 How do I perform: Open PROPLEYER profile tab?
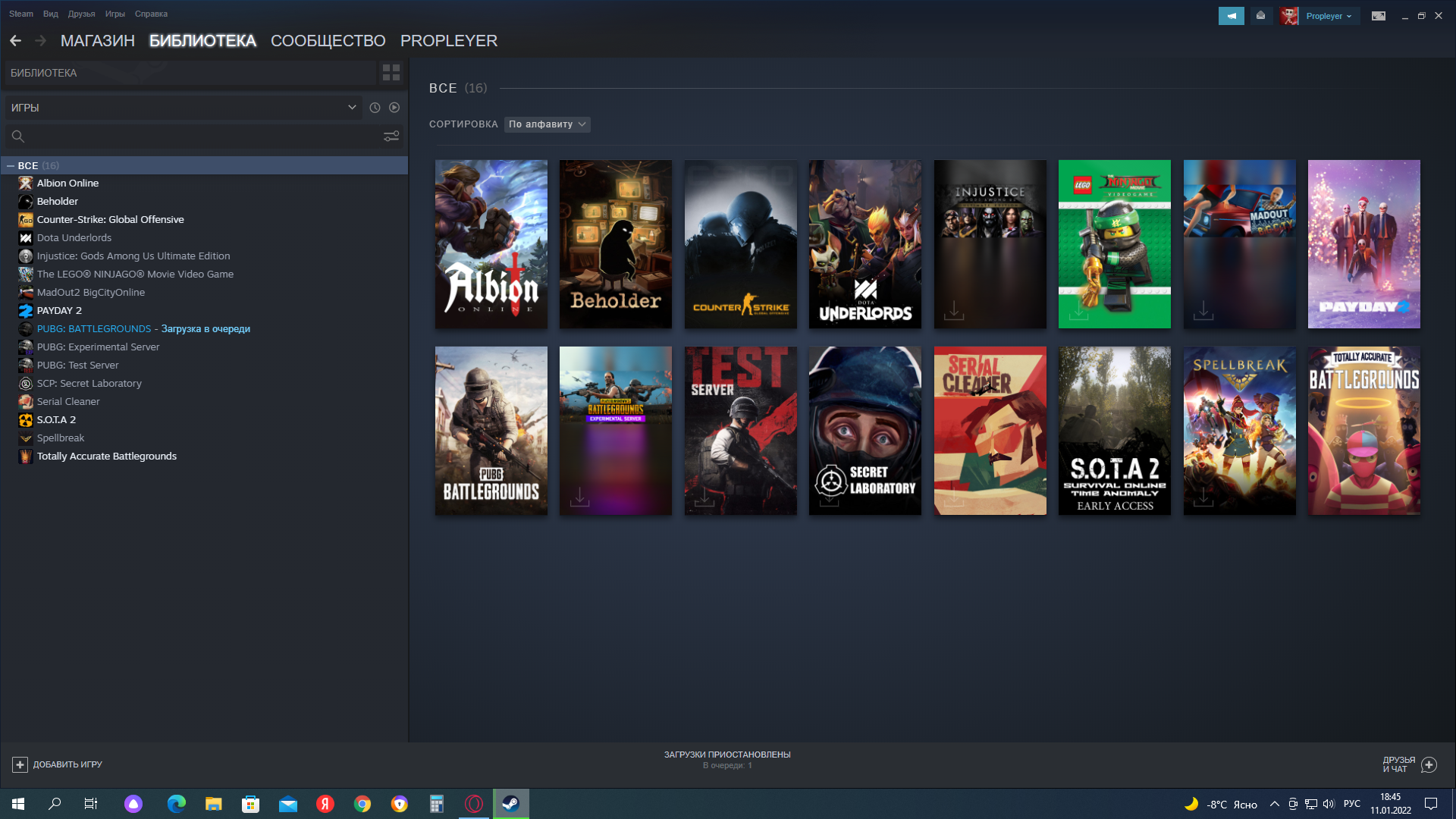tap(449, 41)
